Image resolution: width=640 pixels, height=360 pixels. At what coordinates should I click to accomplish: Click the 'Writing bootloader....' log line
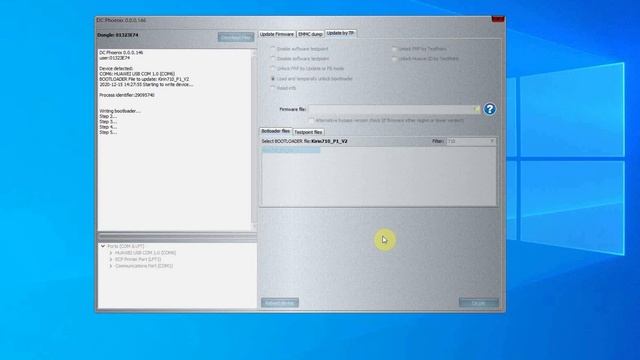(x=120, y=111)
